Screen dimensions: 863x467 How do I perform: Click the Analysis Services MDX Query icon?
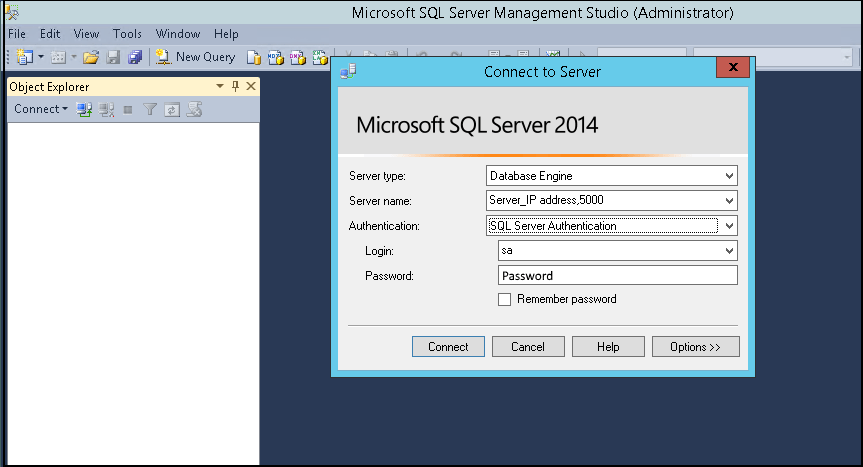276,57
